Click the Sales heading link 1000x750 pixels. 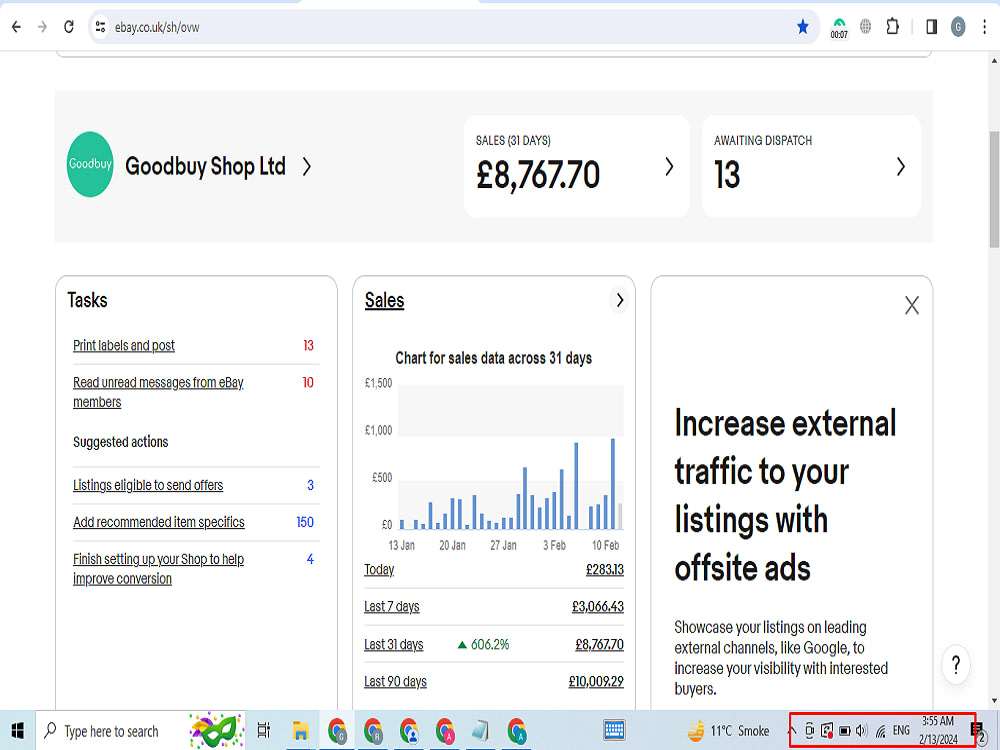tap(385, 300)
